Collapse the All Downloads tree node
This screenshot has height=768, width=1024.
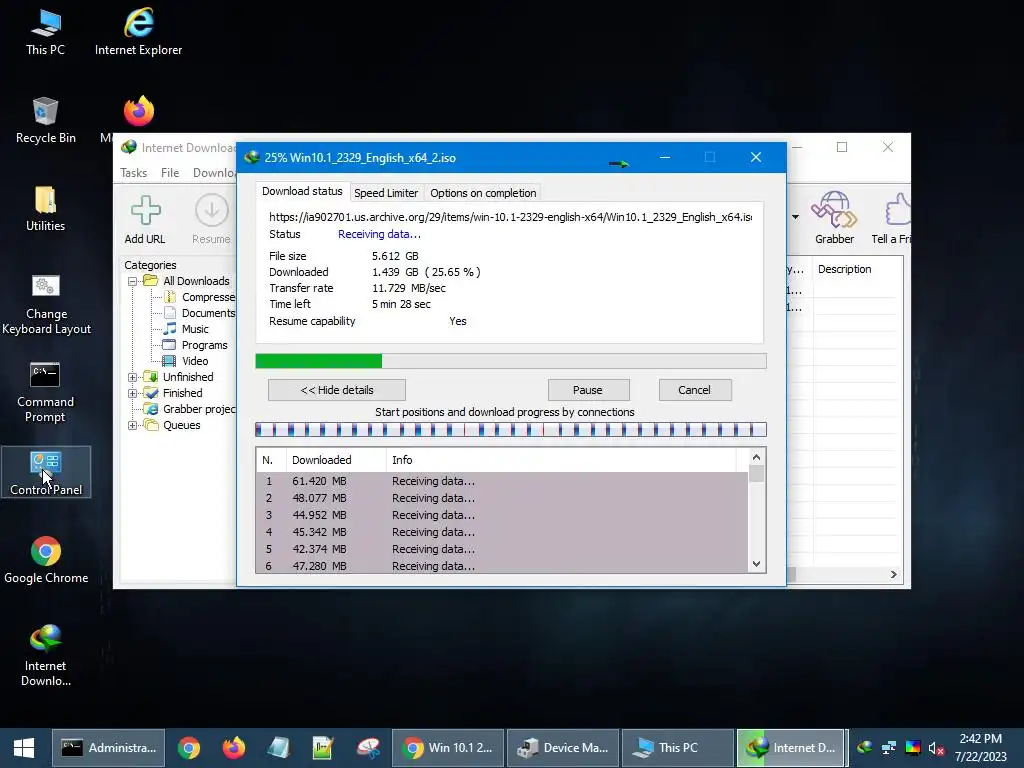point(133,281)
